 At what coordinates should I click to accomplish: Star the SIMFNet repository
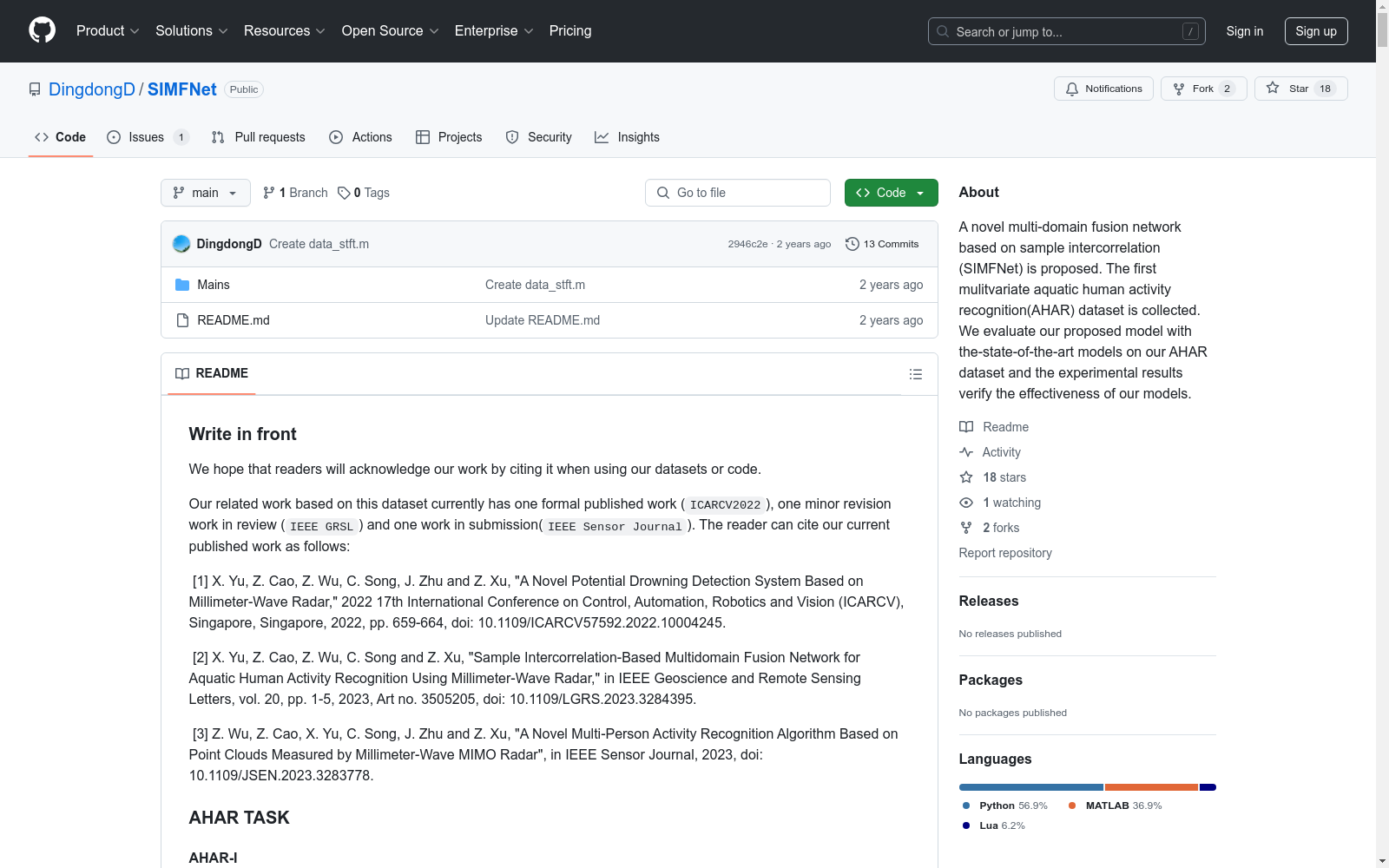pyautogui.click(x=1300, y=89)
